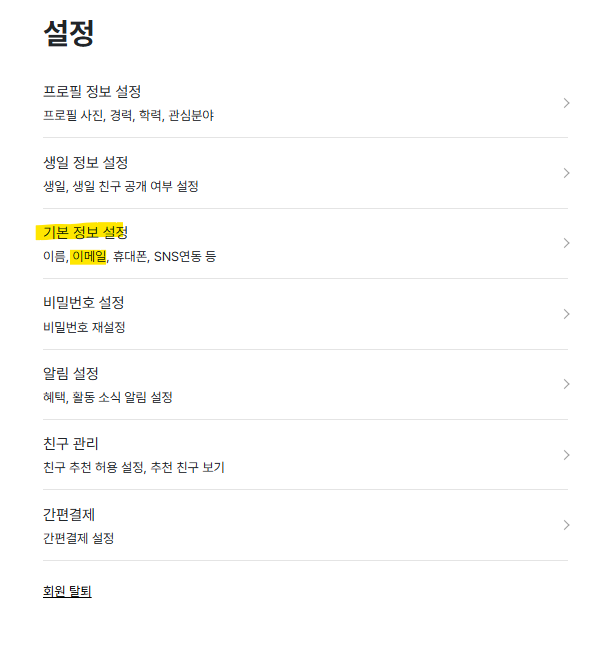This screenshot has width=602, height=647.
Task: Click the highlighted 이메일 text
Action: [88, 256]
